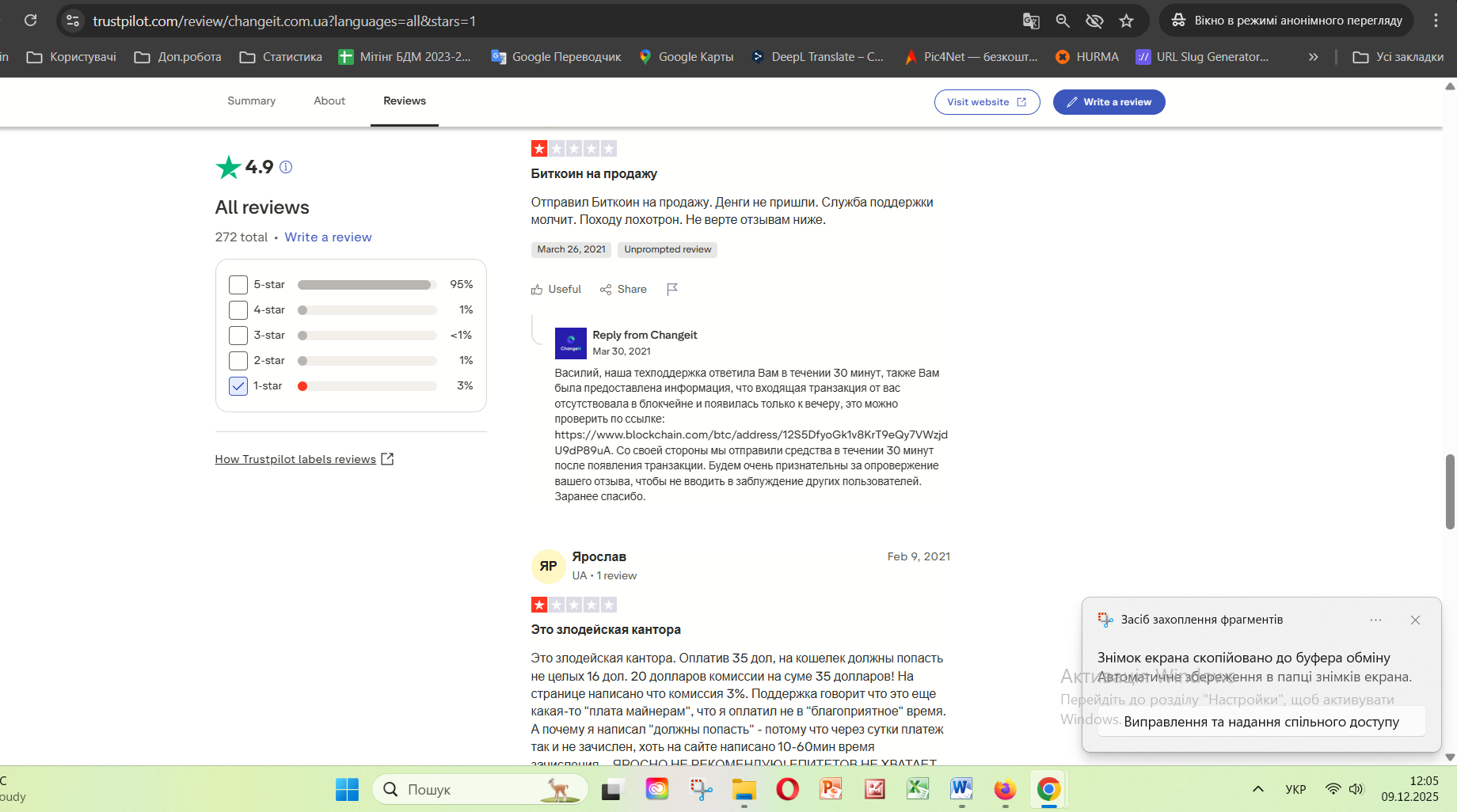
Task: Open the Усі закладки folder
Action: (x=1398, y=57)
